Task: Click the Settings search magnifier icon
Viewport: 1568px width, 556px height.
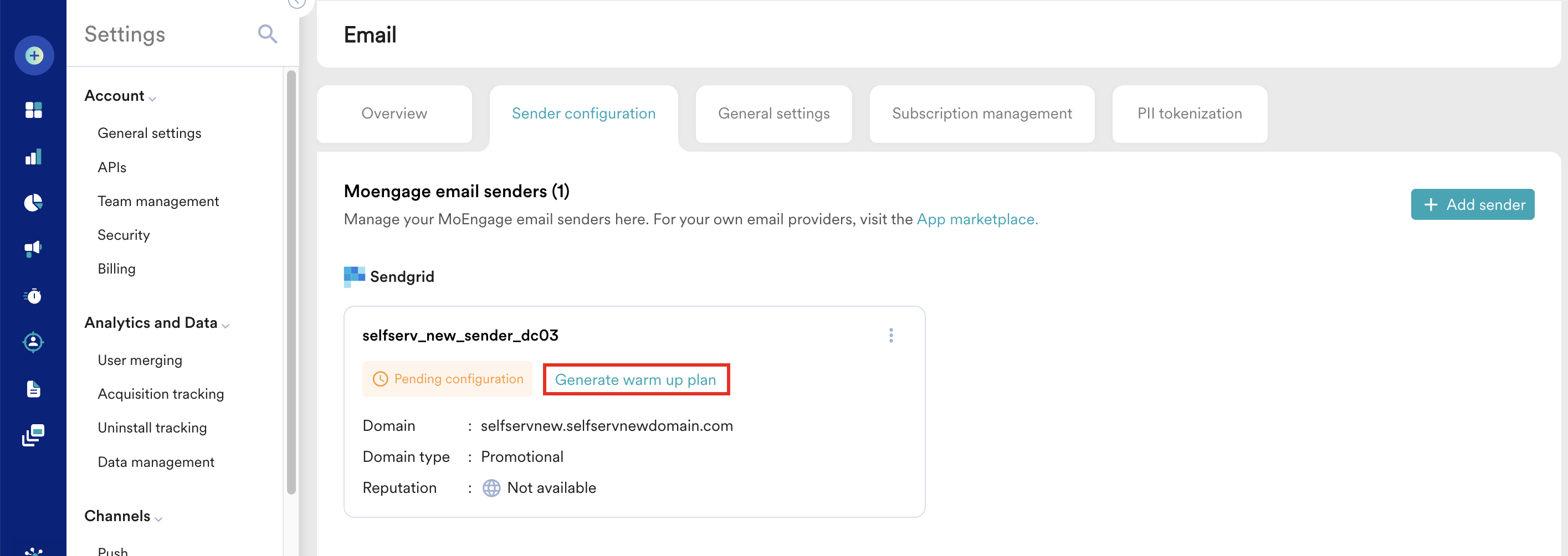Action: (268, 34)
